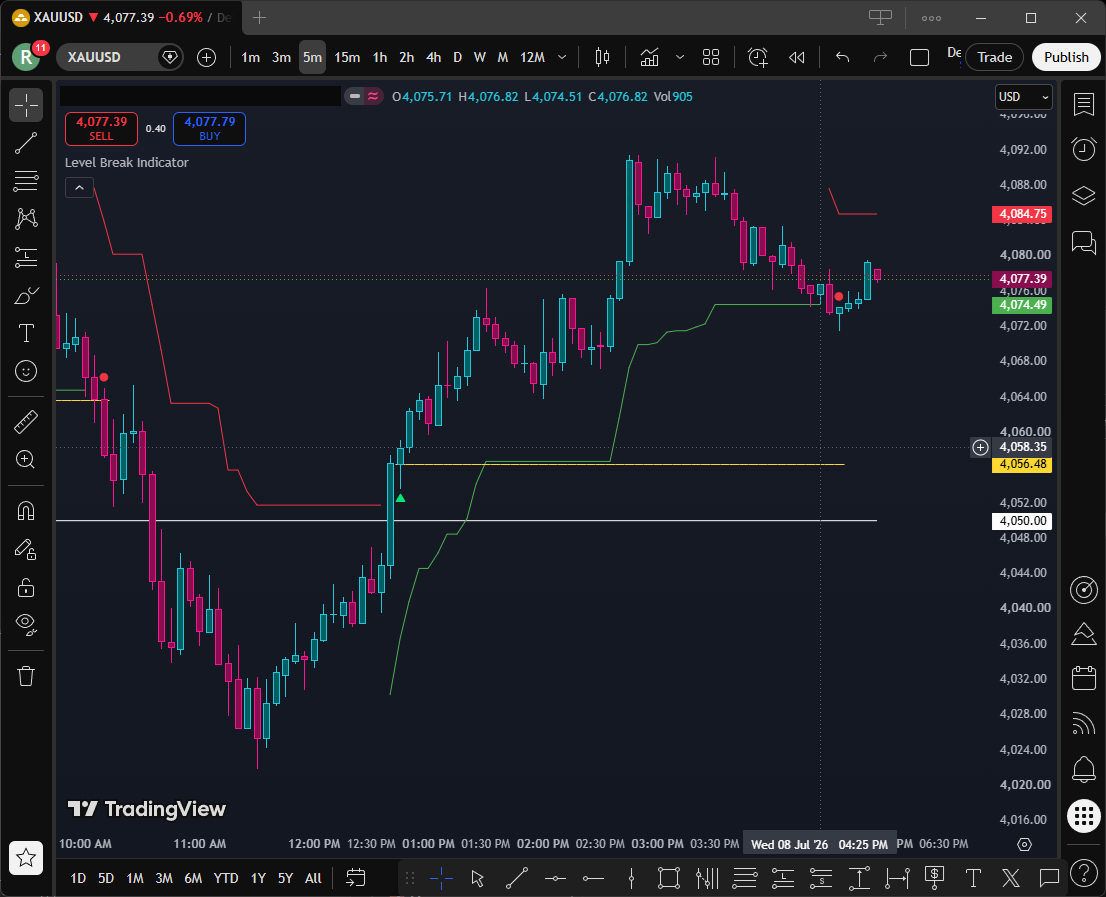
Task: Open the user profile avatar menu
Action: coord(26,57)
